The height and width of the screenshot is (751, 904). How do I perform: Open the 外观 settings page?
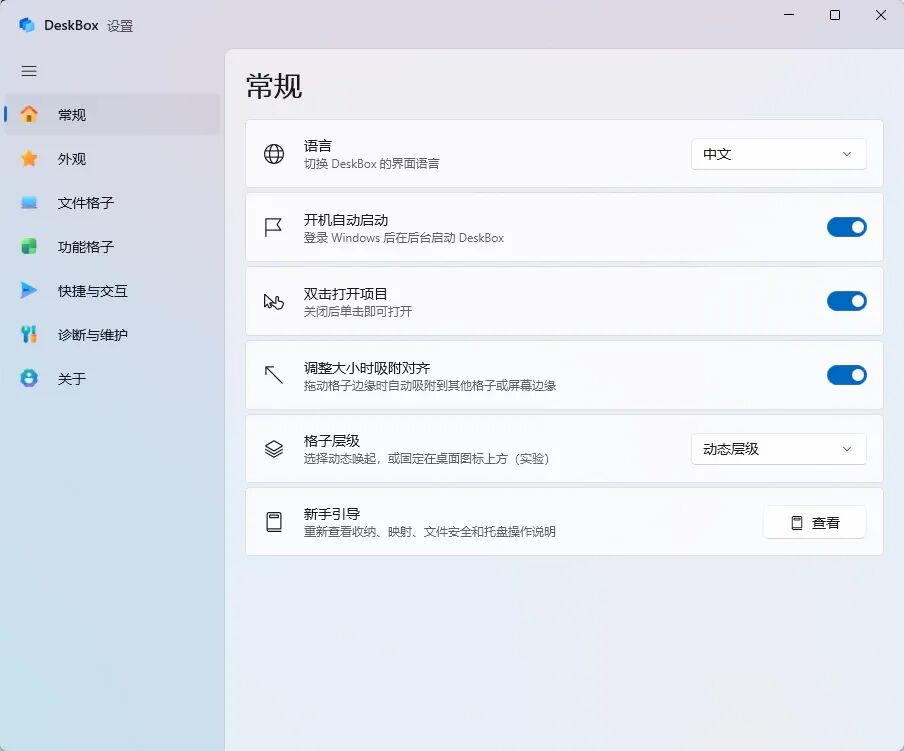112,158
